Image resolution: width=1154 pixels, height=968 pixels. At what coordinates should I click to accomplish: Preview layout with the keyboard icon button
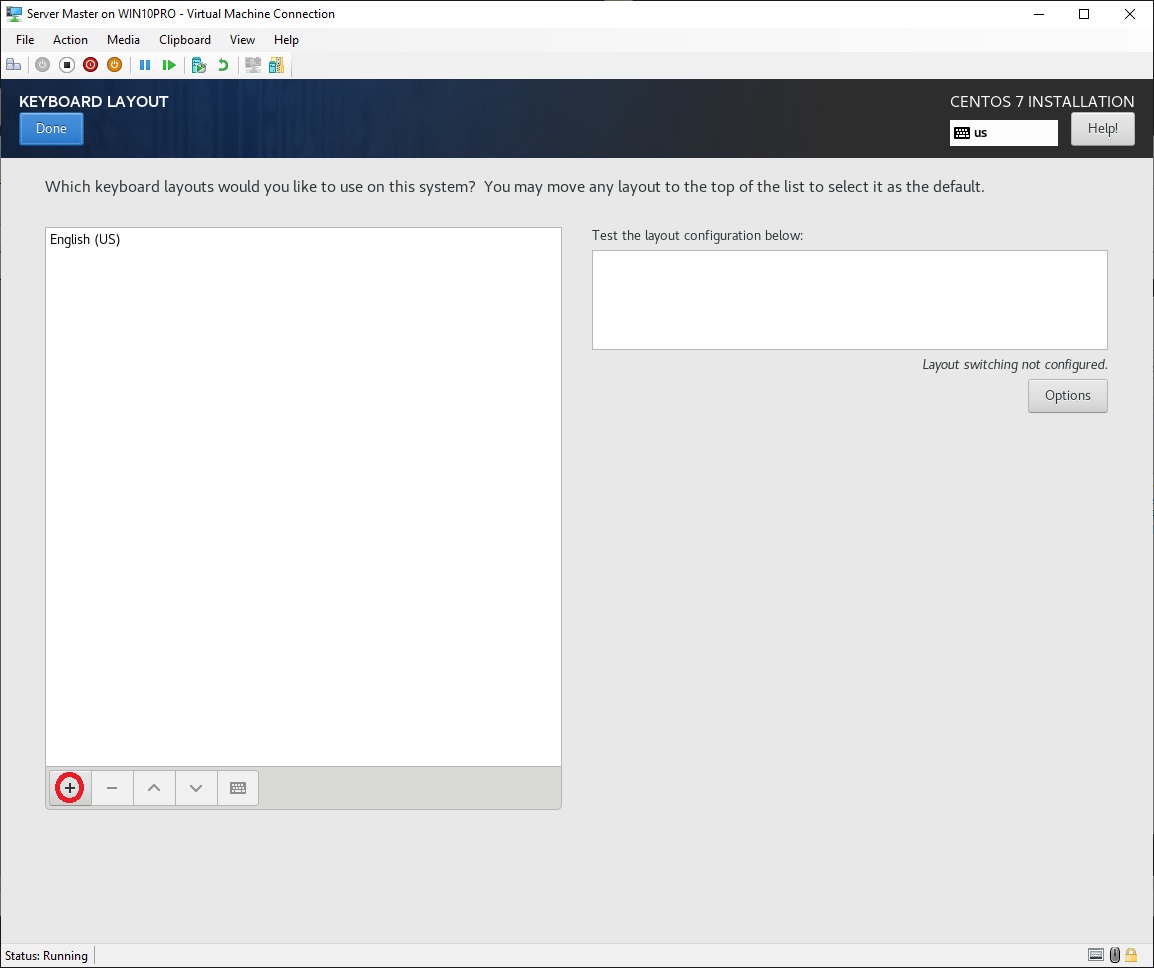(x=238, y=788)
